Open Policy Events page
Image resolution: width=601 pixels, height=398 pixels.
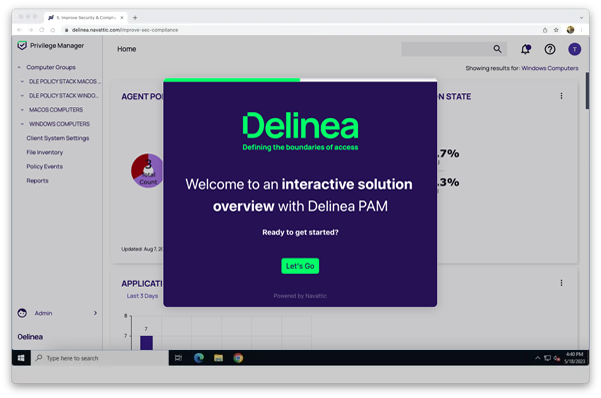point(44,166)
